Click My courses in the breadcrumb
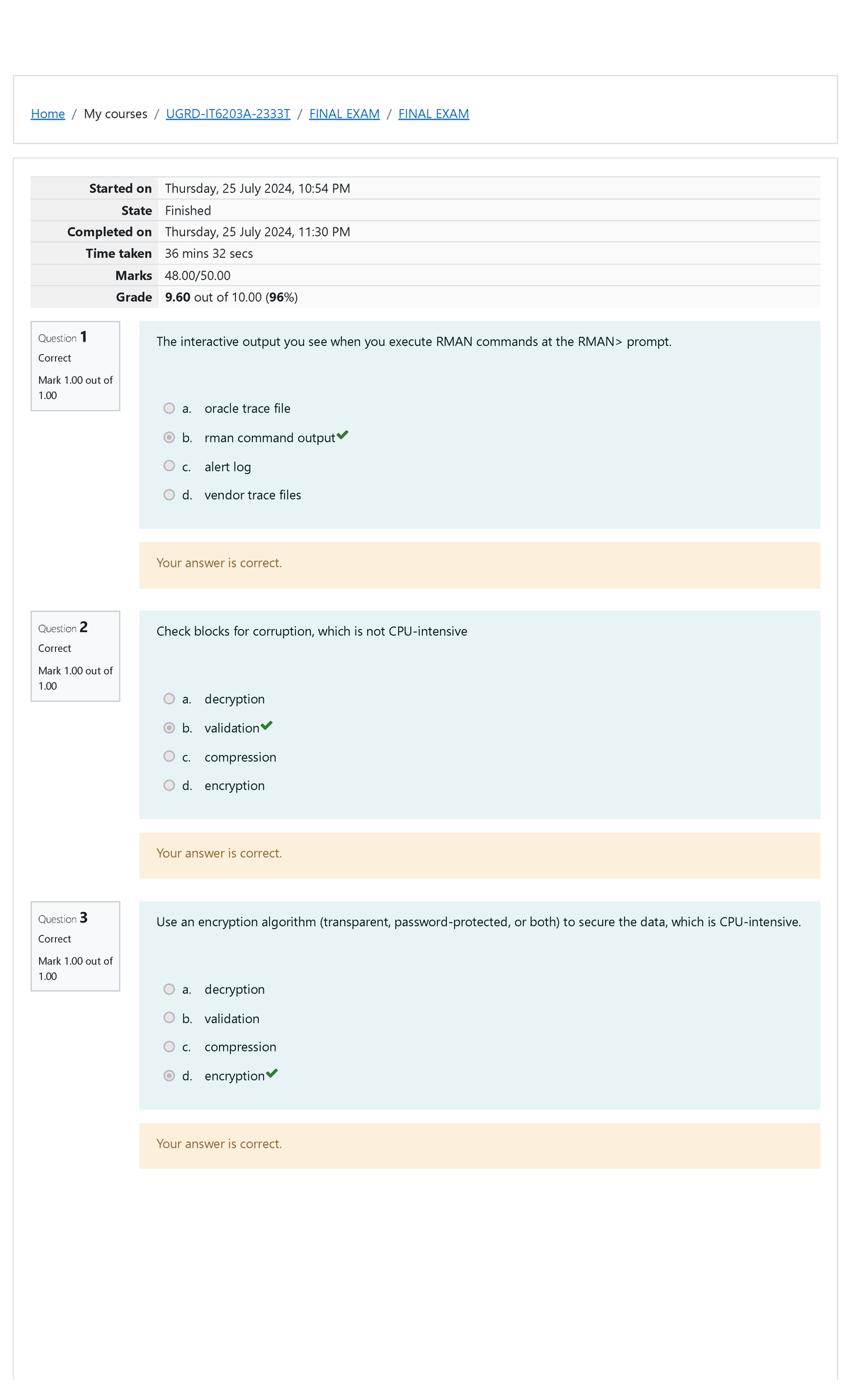The image size is (850, 1400). [114, 113]
